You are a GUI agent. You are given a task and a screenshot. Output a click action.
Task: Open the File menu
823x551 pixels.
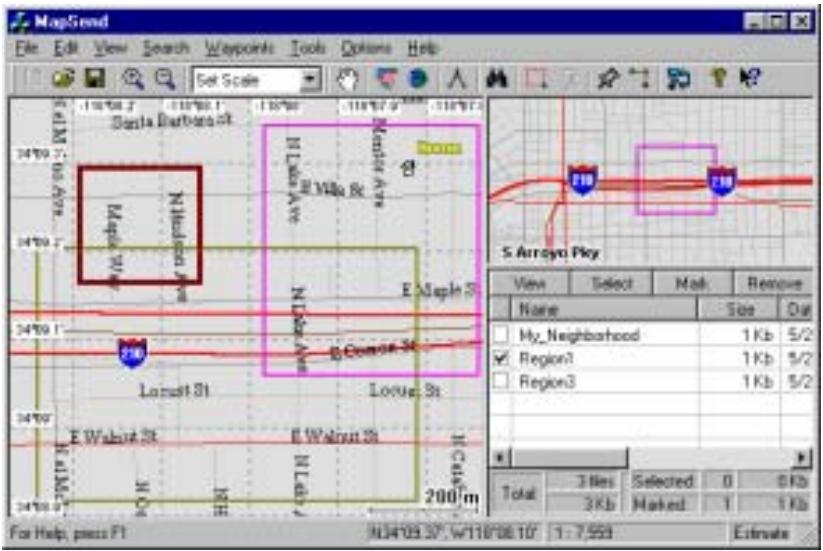(26, 48)
